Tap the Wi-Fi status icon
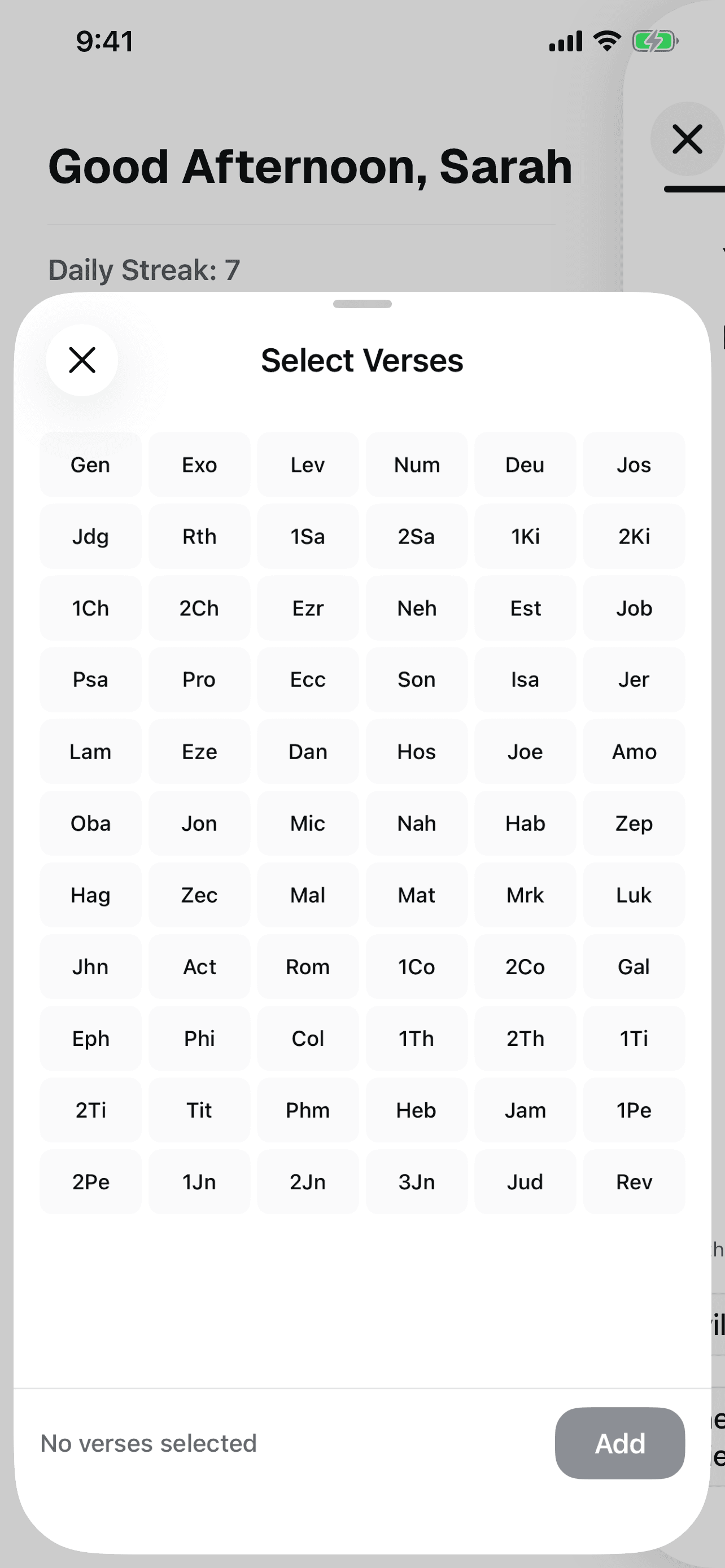This screenshot has width=725, height=1568. [607, 41]
